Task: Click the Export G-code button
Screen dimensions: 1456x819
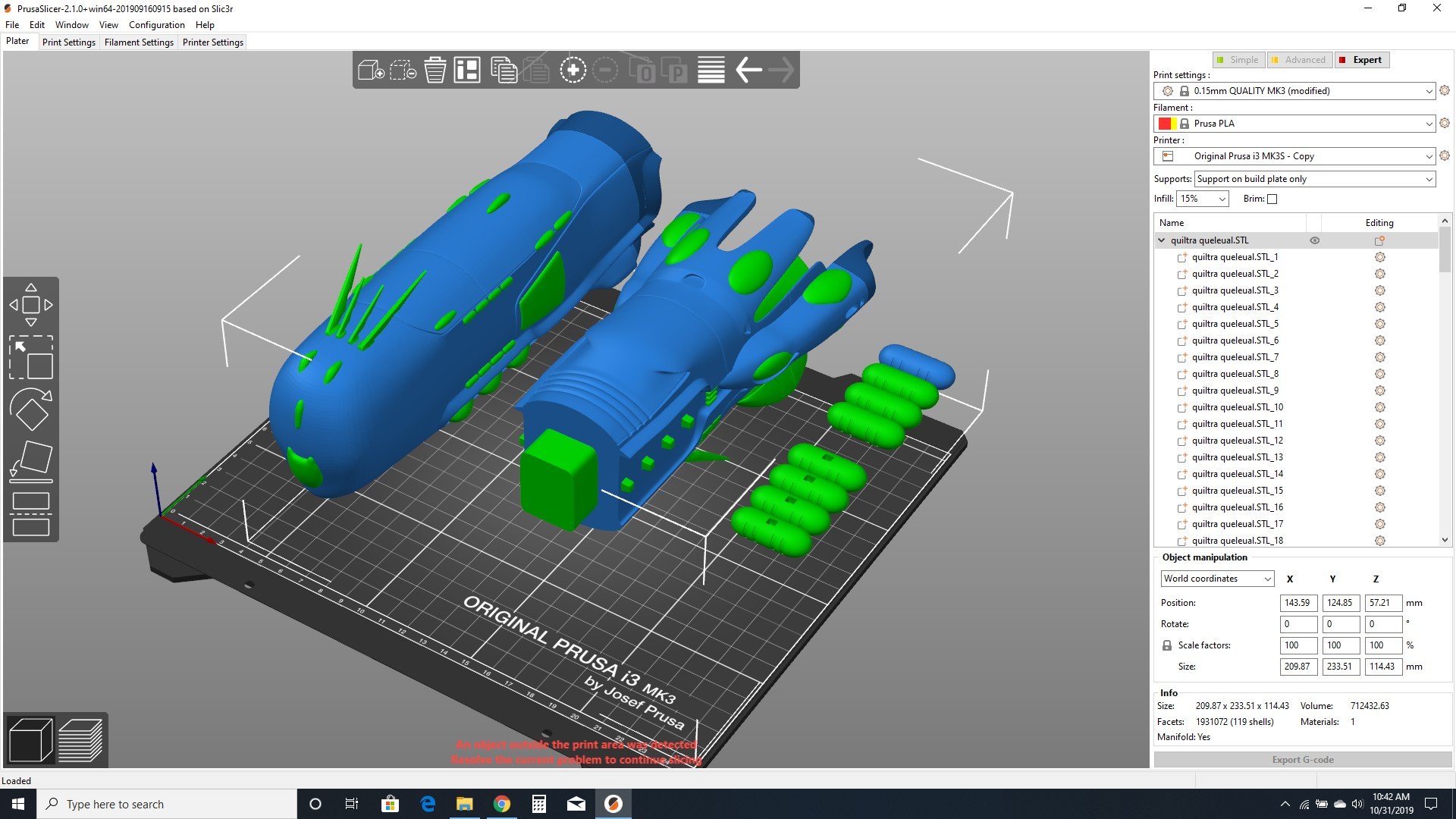Action: click(x=1302, y=760)
